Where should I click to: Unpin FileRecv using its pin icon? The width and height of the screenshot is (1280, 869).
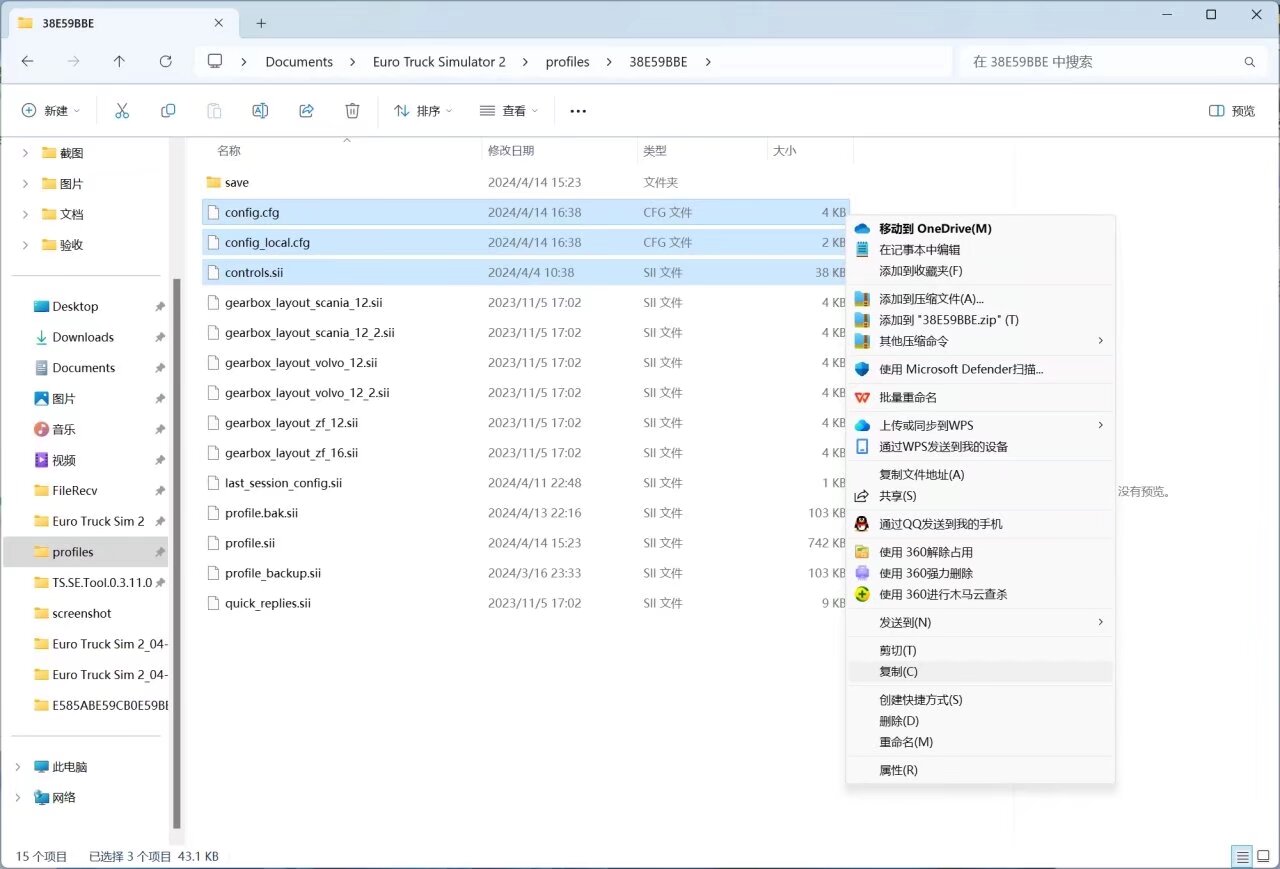[x=160, y=491]
